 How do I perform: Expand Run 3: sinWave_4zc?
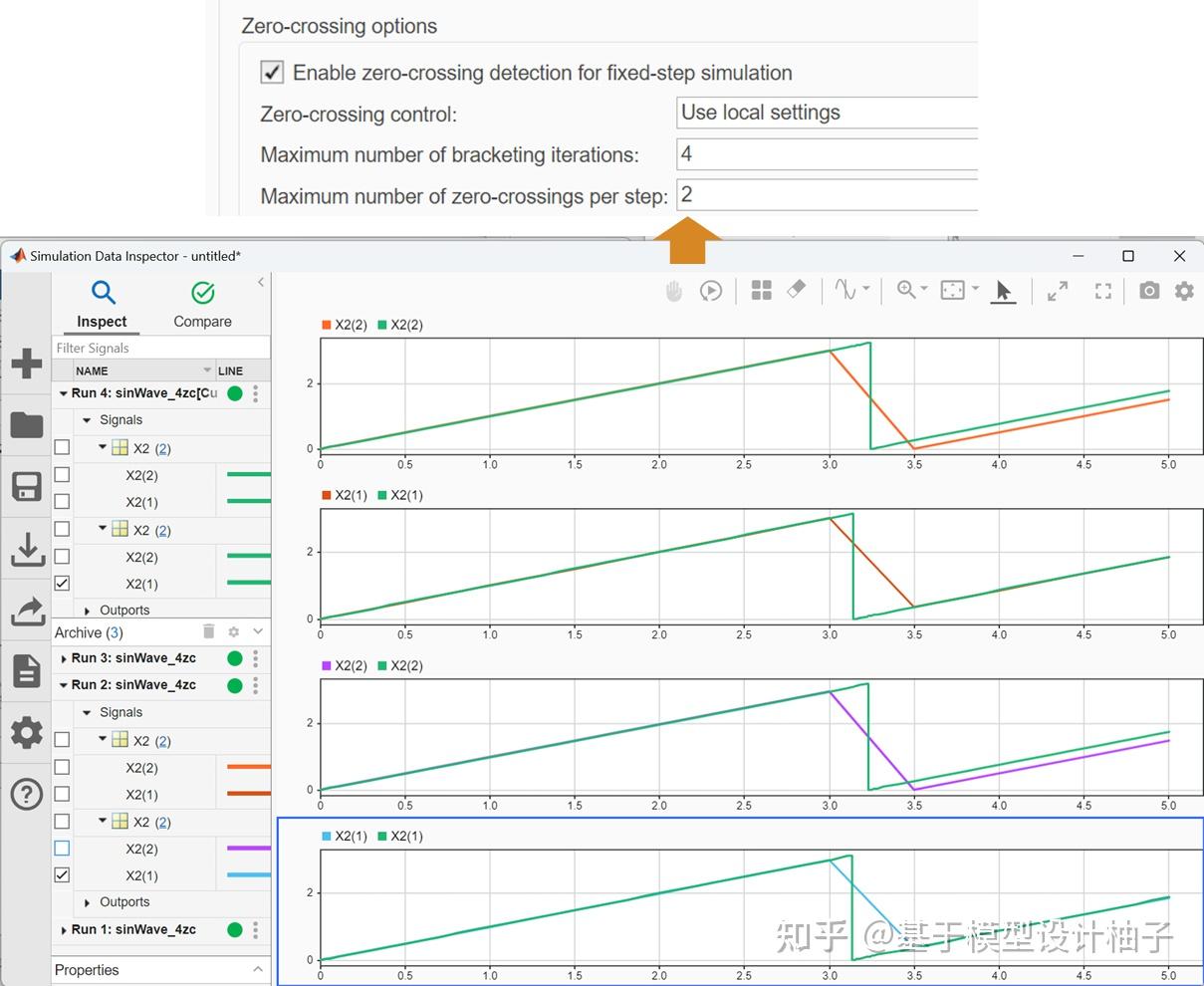(x=64, y=658)
